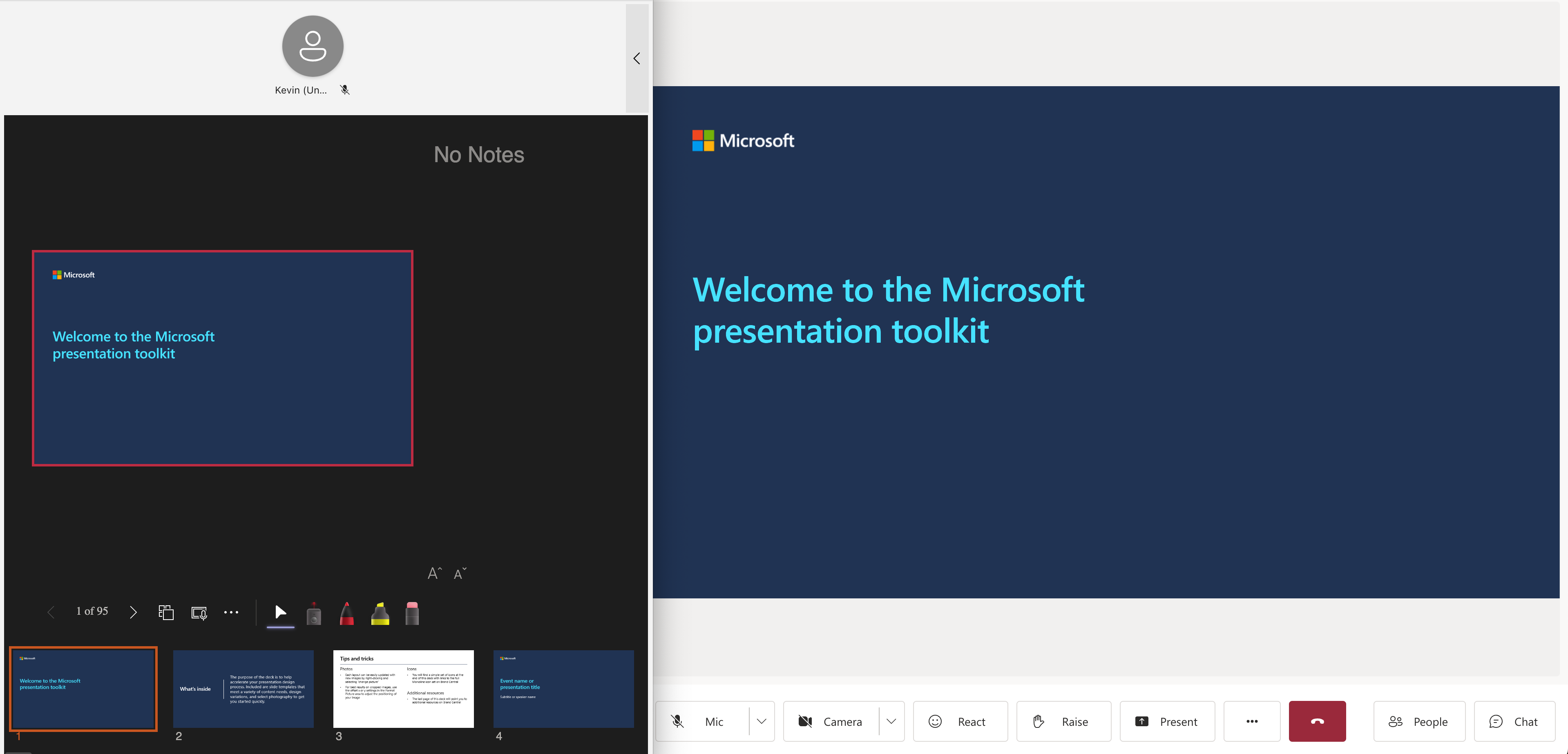
Task: Click the red hang up button
Action: point(1317,722)
